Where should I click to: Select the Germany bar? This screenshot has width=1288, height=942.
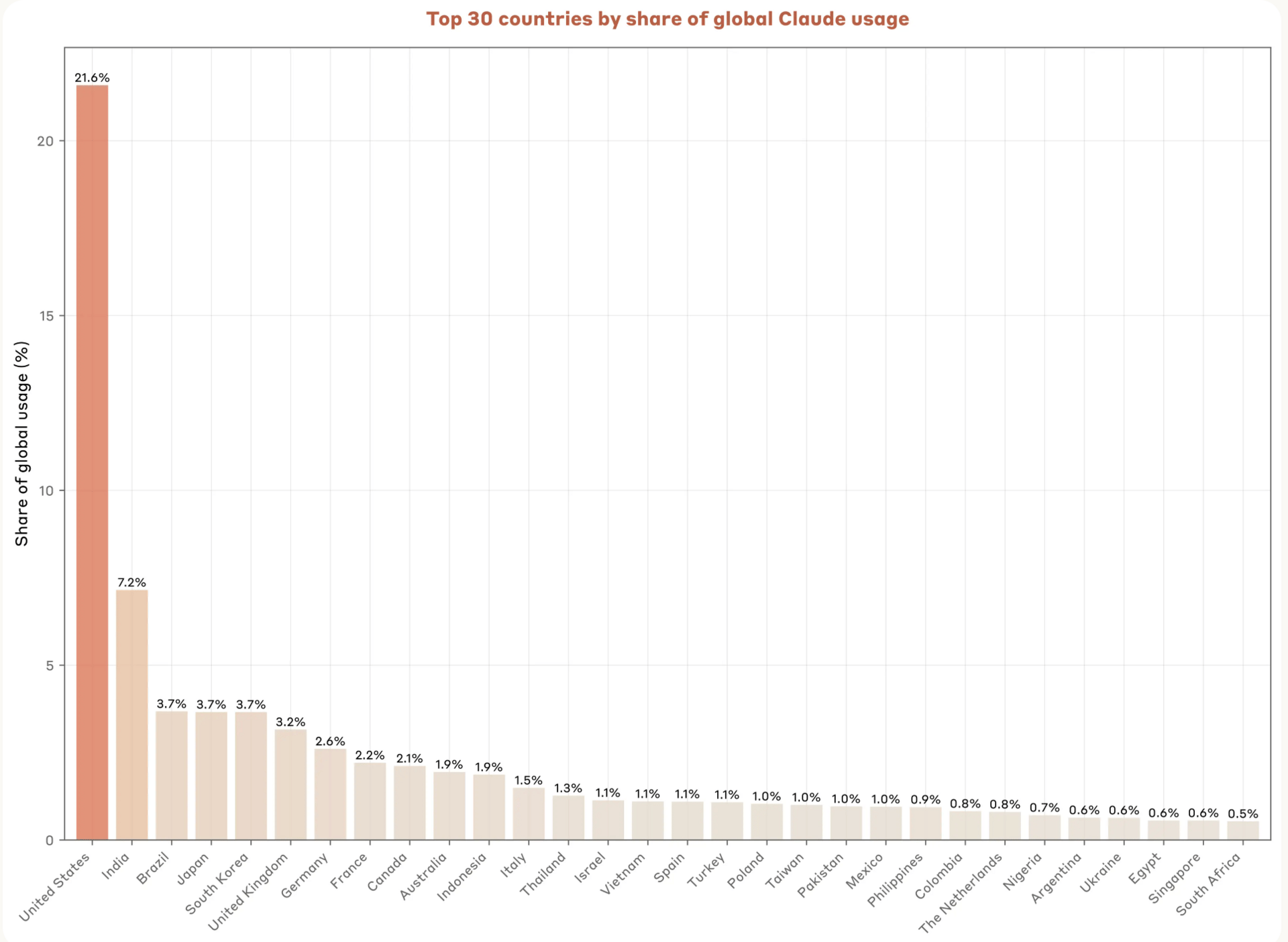(330, 794)
